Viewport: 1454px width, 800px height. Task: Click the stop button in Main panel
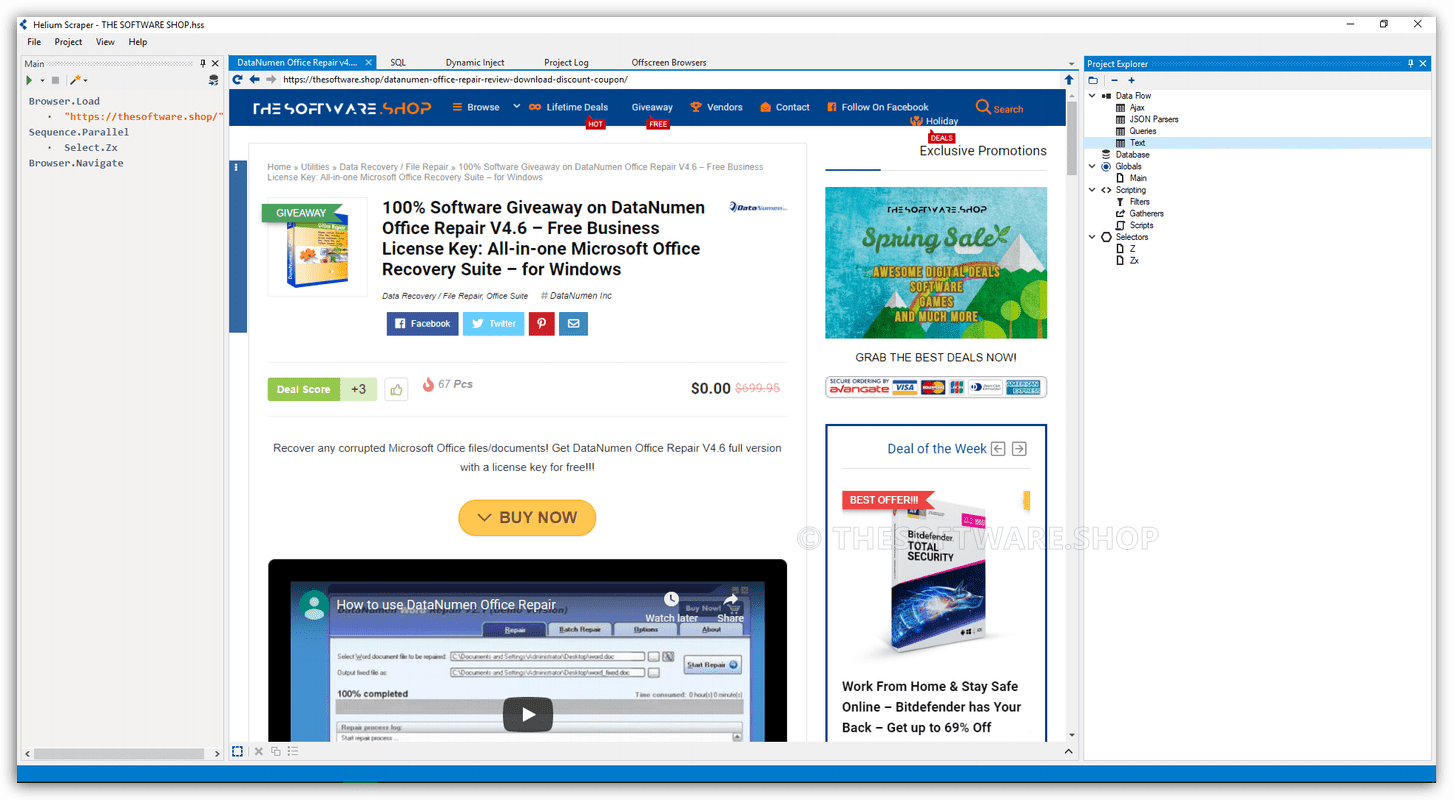[x=56, y=80]
